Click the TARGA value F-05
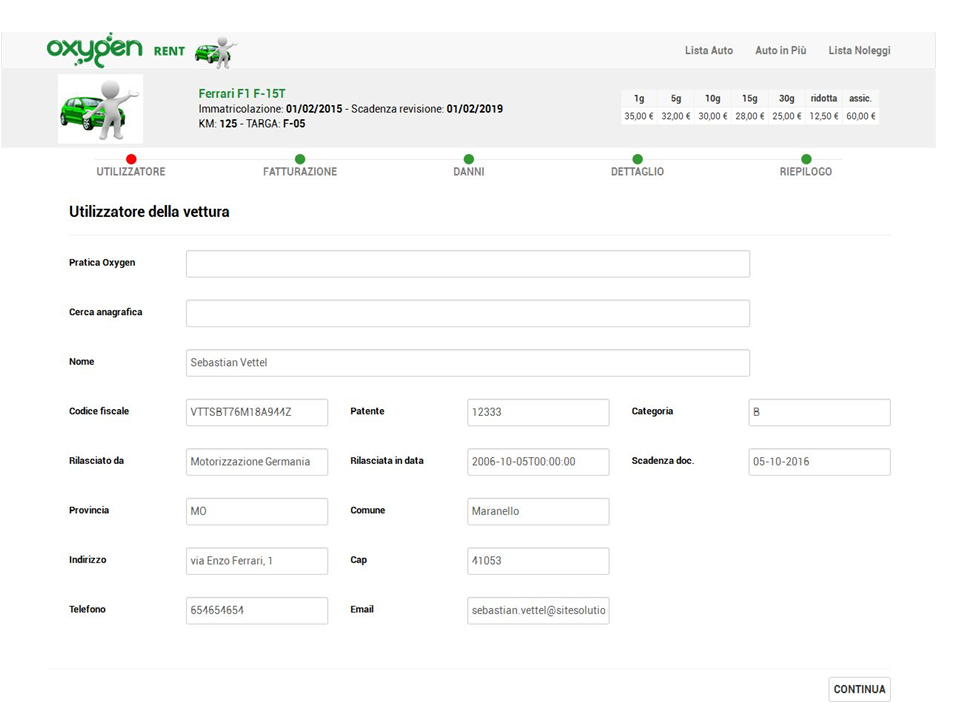The height and width of the screenshot is (720, 960). (x=294, y=124)
